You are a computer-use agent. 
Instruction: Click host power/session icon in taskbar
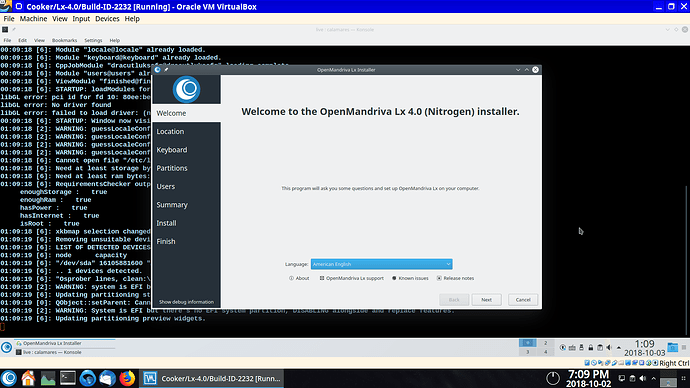click(x=553, y=378)
